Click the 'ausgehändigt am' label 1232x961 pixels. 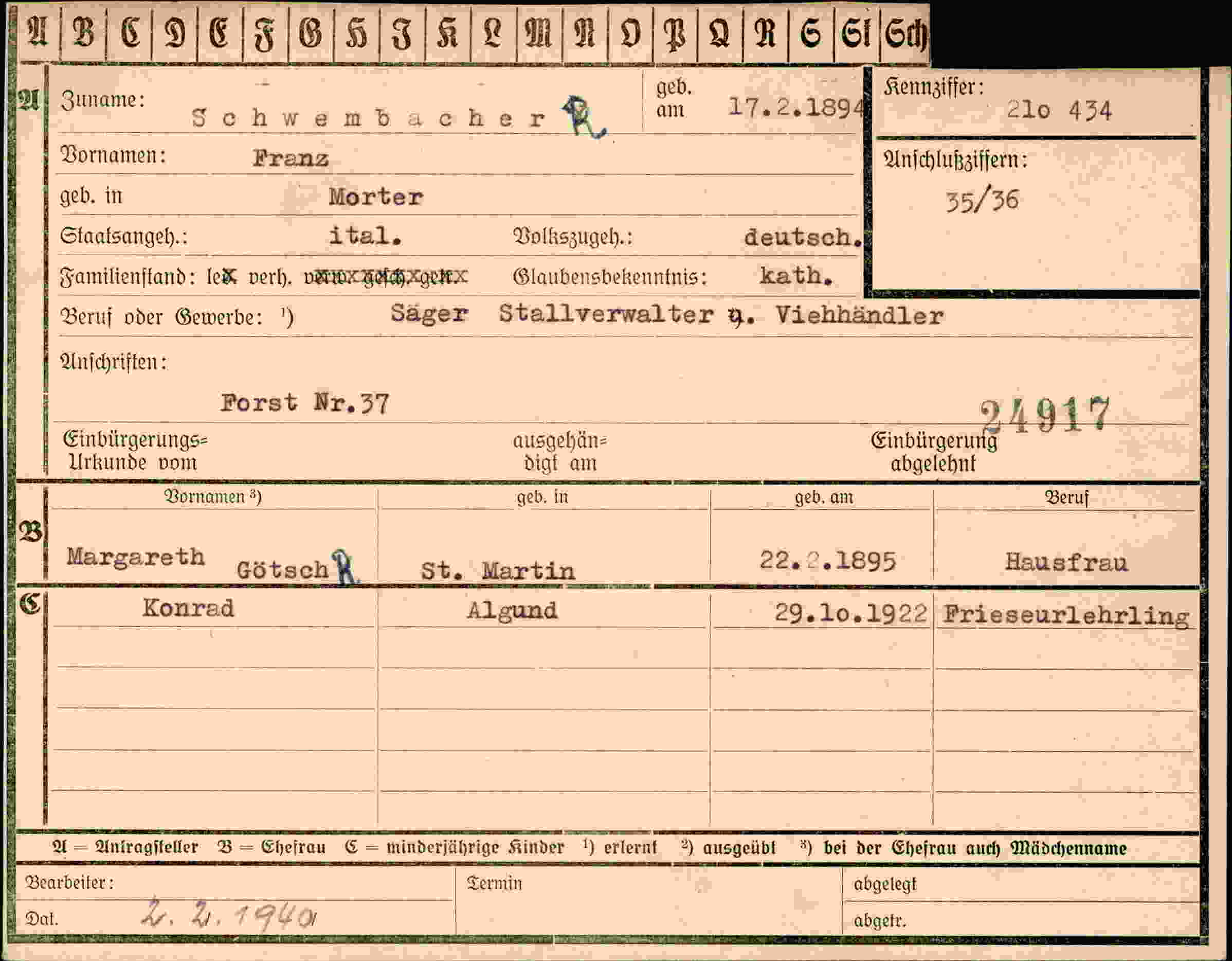559,452
